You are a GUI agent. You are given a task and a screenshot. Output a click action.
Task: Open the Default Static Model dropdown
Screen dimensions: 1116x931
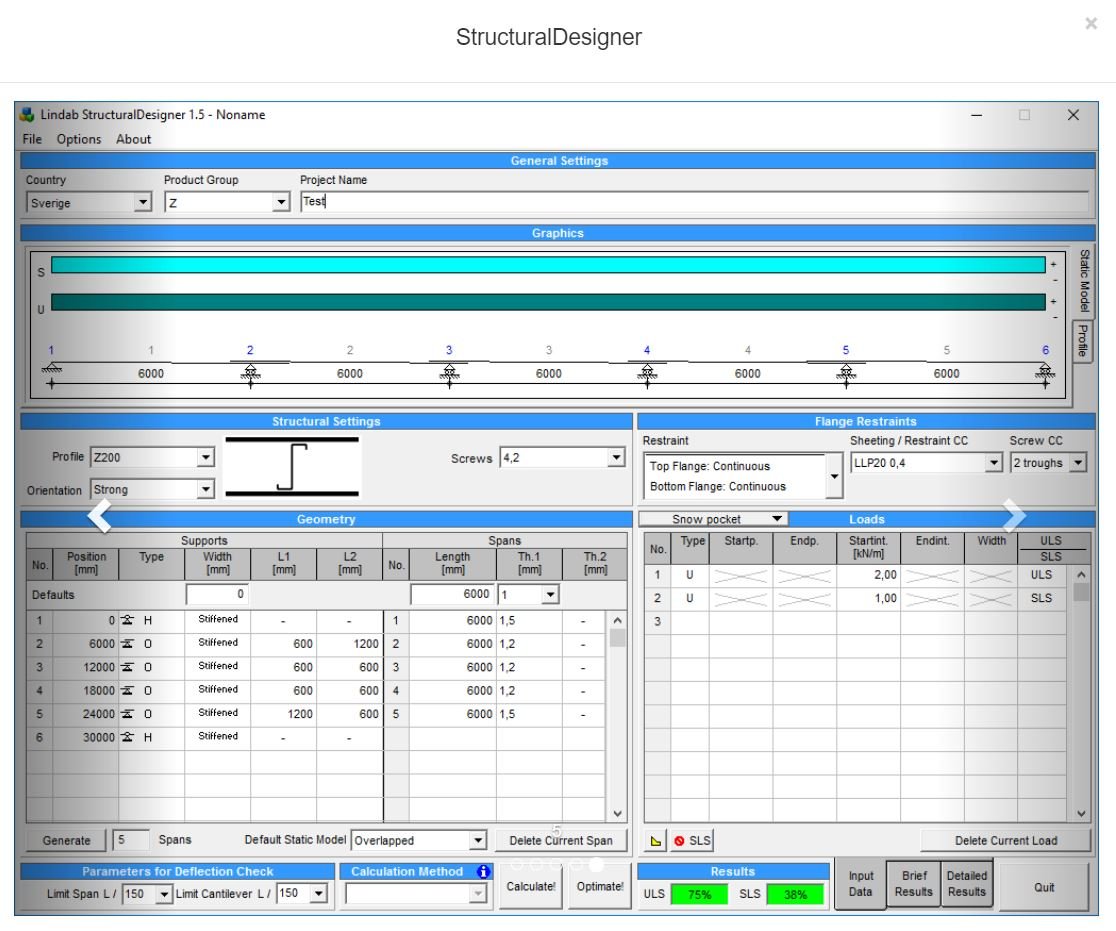[477, 841]
